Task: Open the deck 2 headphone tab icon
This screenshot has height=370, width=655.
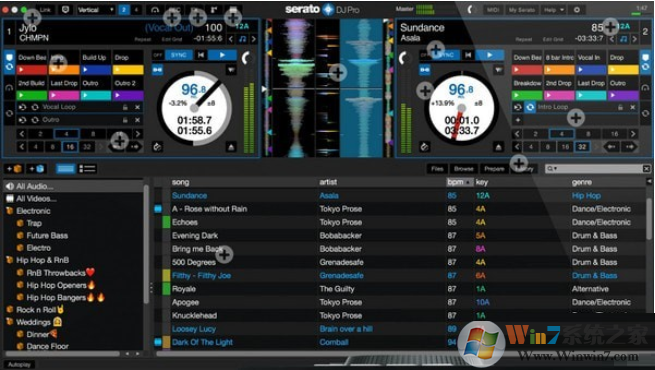Action: point(645,88)
